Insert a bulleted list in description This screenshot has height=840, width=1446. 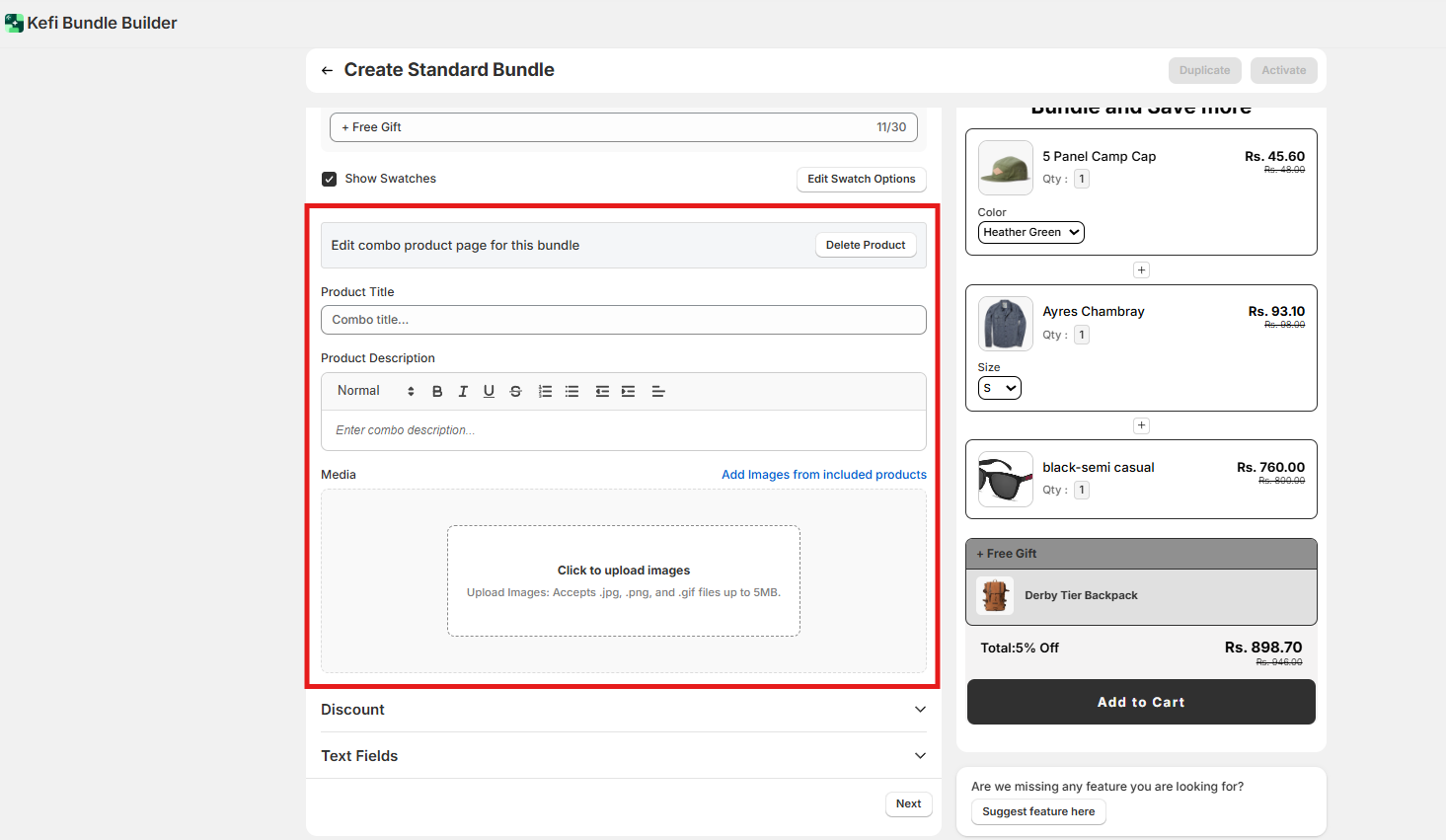tap(571, 392)
